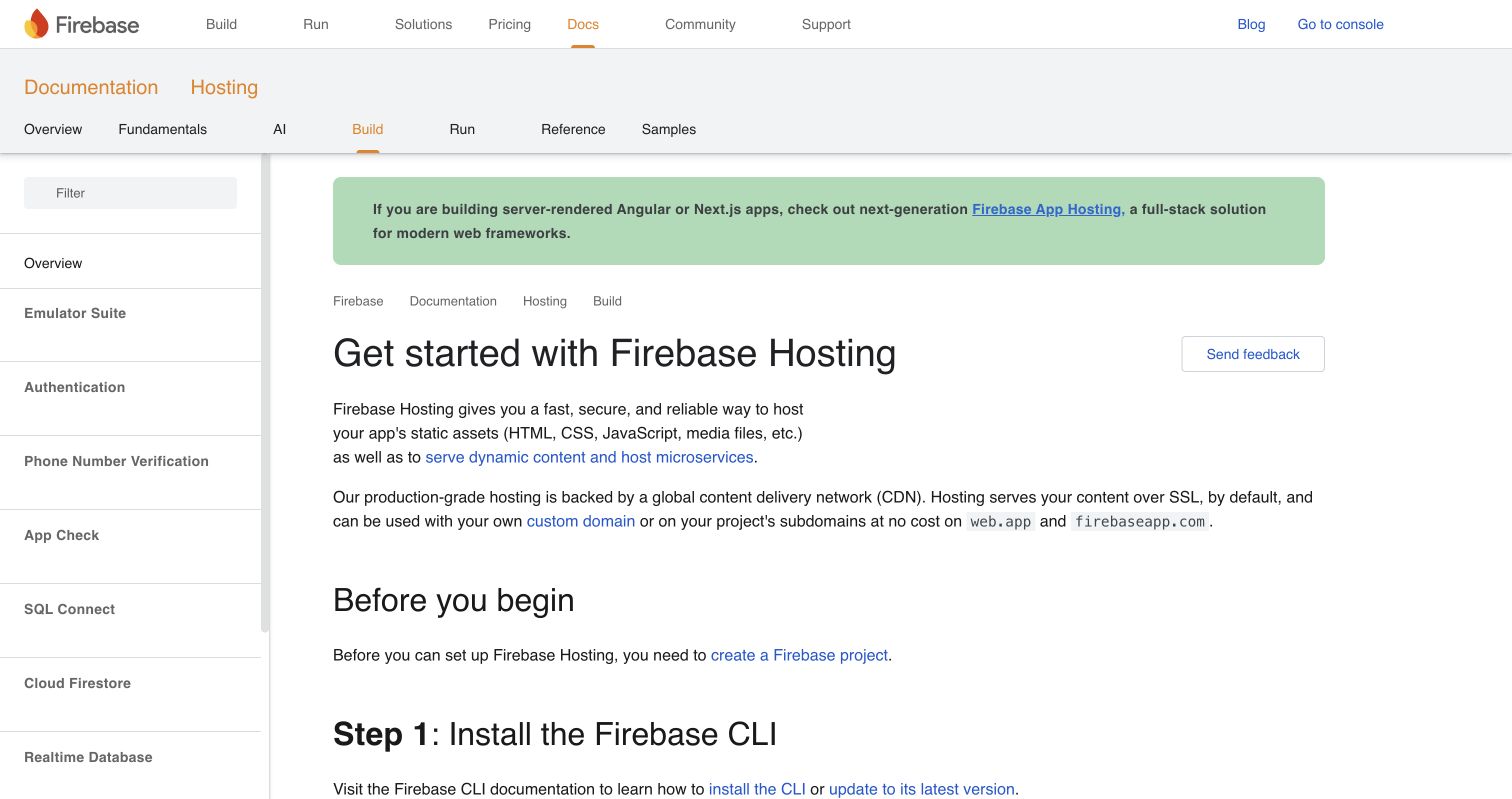Open the Blog link
The image size is (1512, 799).
coord(1251,24)
